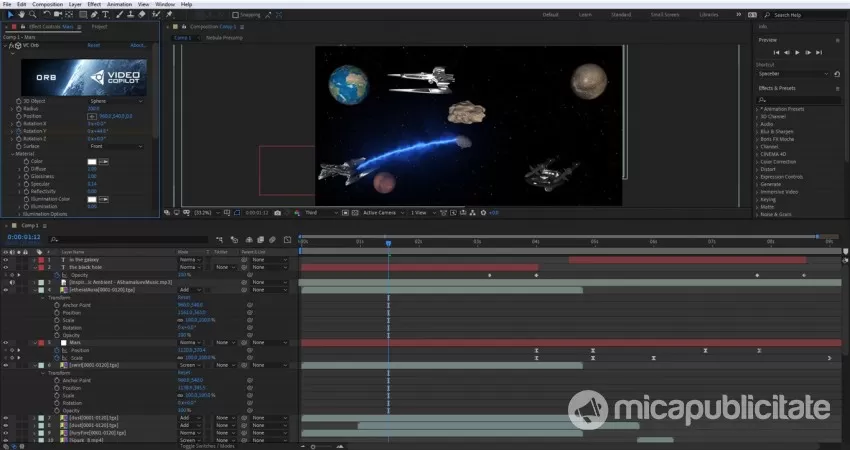Open the 1 View layout dropdown
Screen dimensions: 850x450
coord(422,213)
